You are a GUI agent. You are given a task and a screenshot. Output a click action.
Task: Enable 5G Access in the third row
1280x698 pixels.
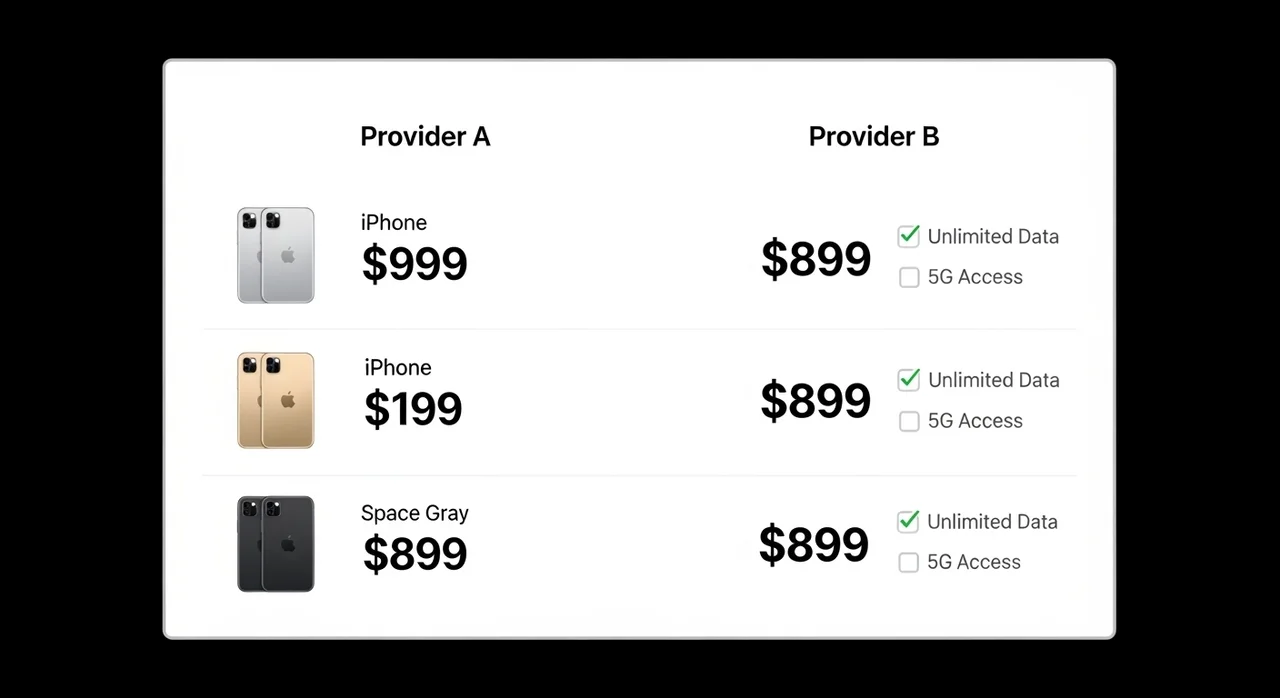tap(908, 562)
